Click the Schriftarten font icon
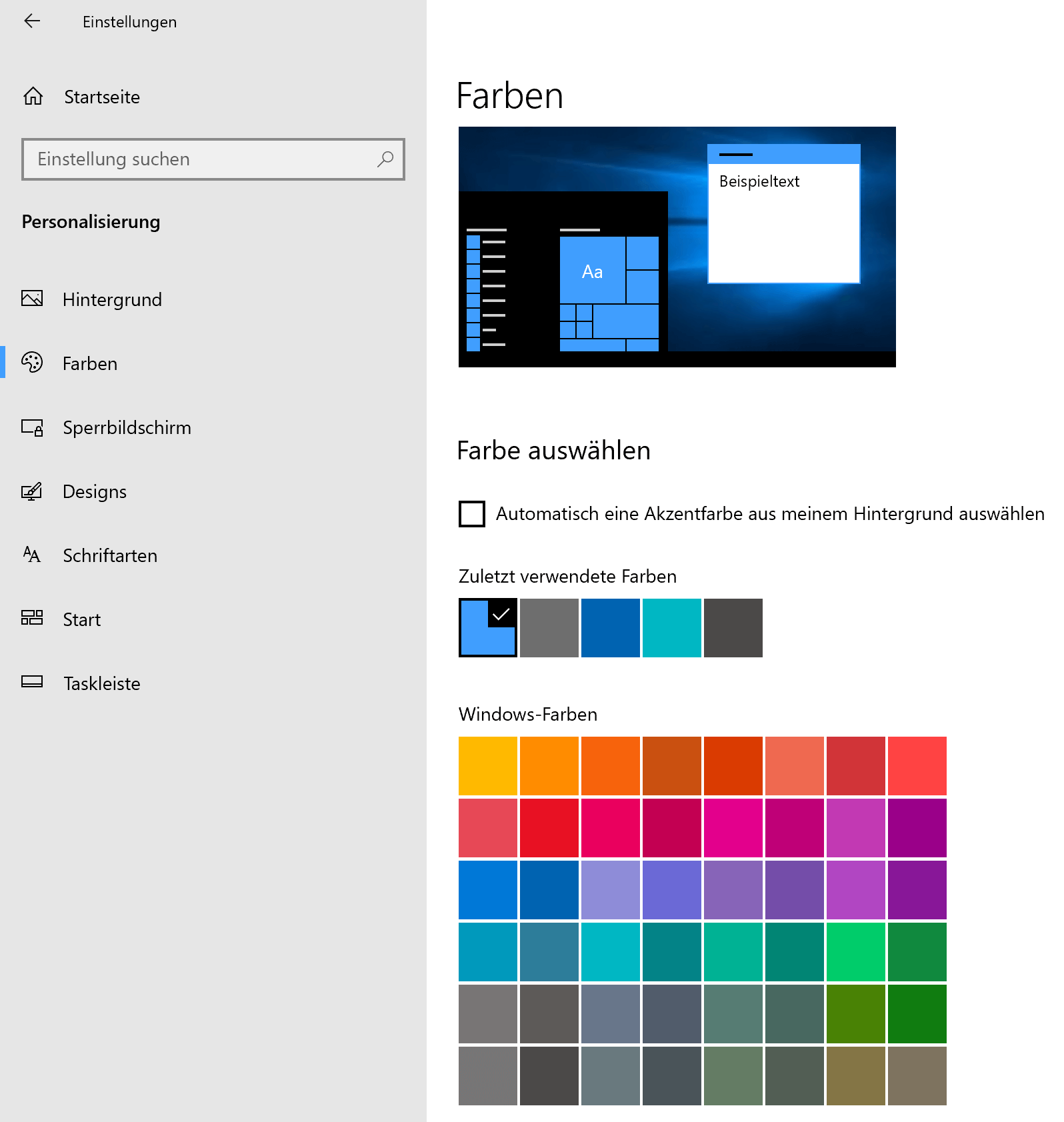Viewport: 1064px width, 1122px height. pos(32,555)
